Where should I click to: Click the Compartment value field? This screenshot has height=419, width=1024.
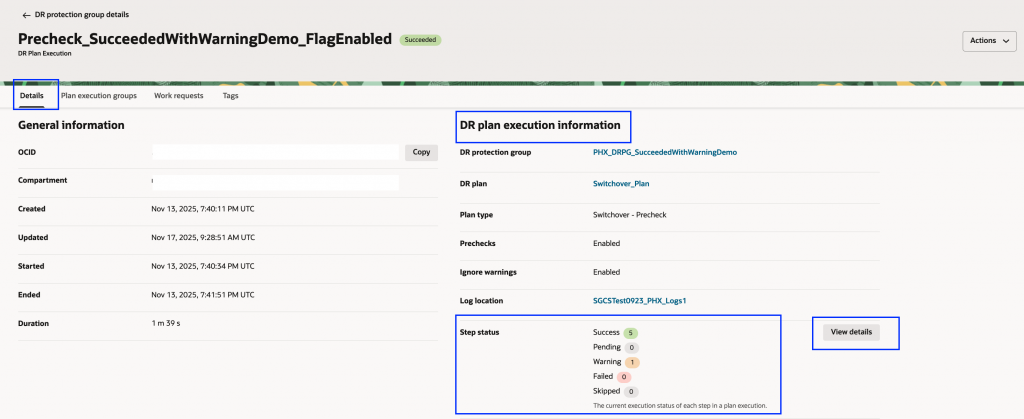click(275, 183)
